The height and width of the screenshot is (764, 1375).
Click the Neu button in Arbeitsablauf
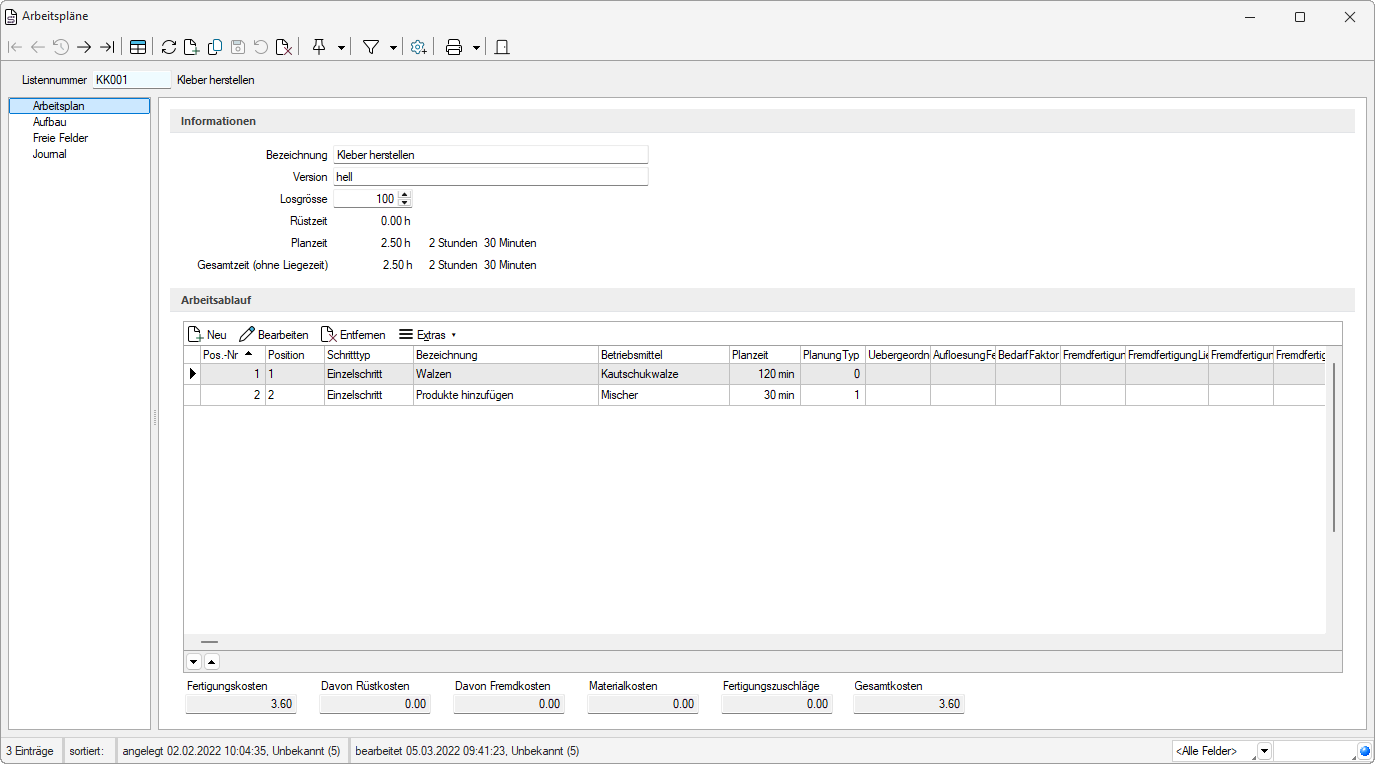(207, 335)
